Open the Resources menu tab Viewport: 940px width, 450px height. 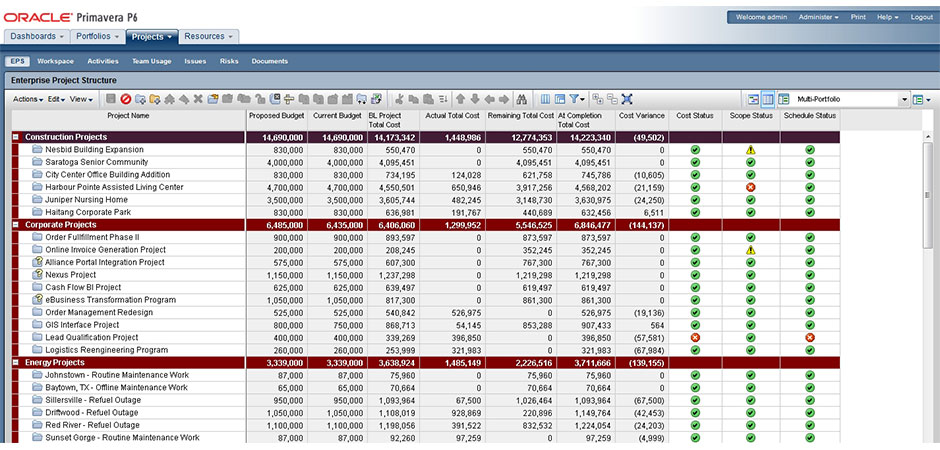coord(209,36)
